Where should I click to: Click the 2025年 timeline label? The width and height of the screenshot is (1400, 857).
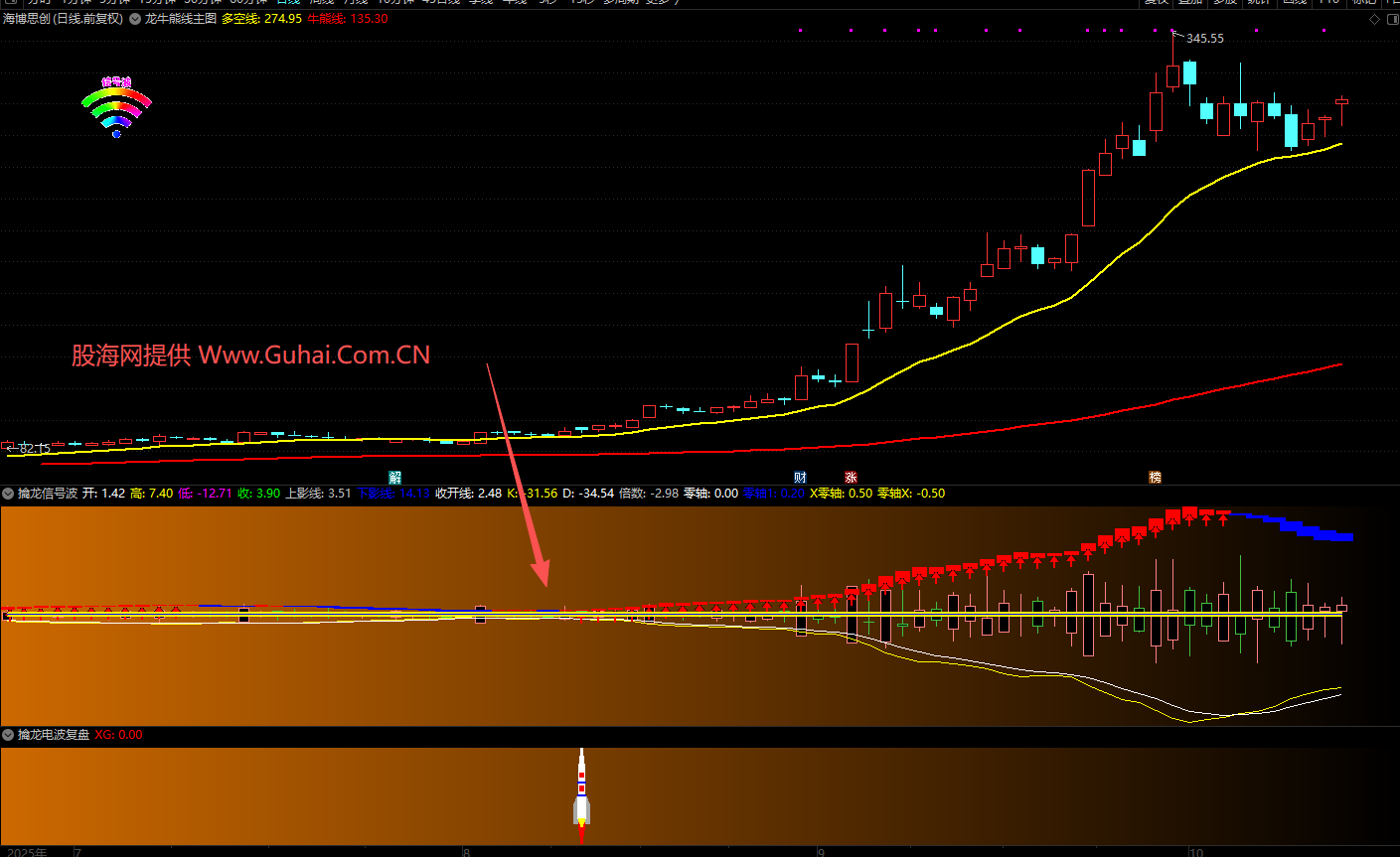(26, 851)
